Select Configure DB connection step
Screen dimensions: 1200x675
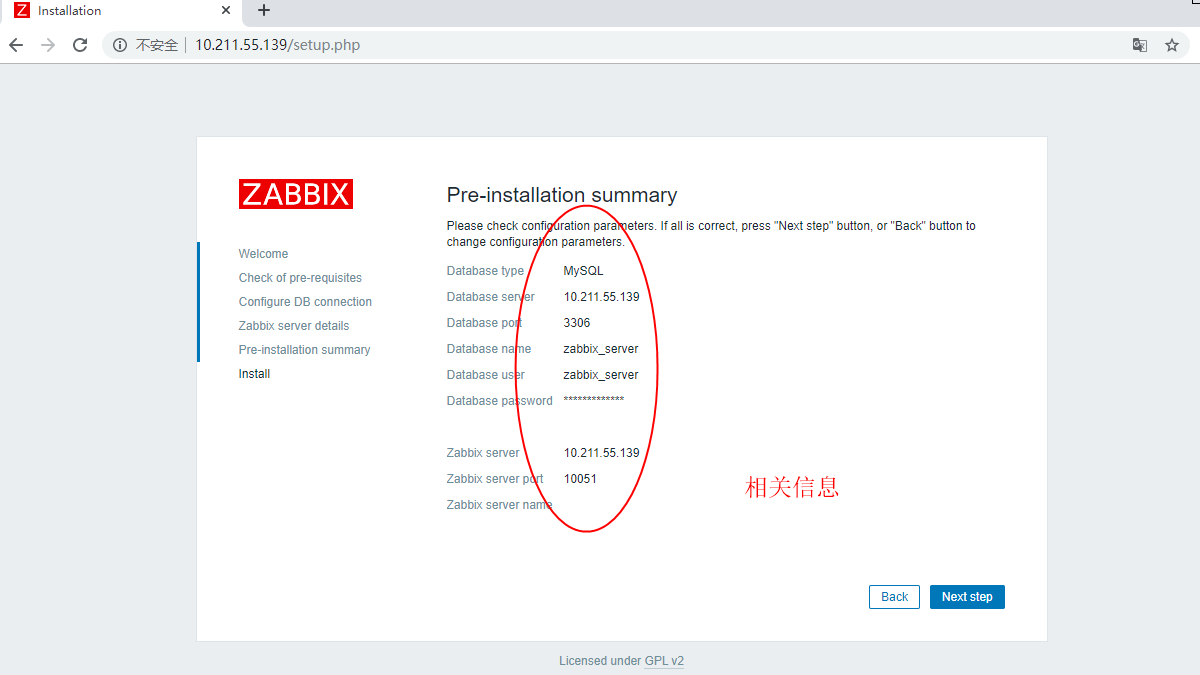(x=305, y=302)
